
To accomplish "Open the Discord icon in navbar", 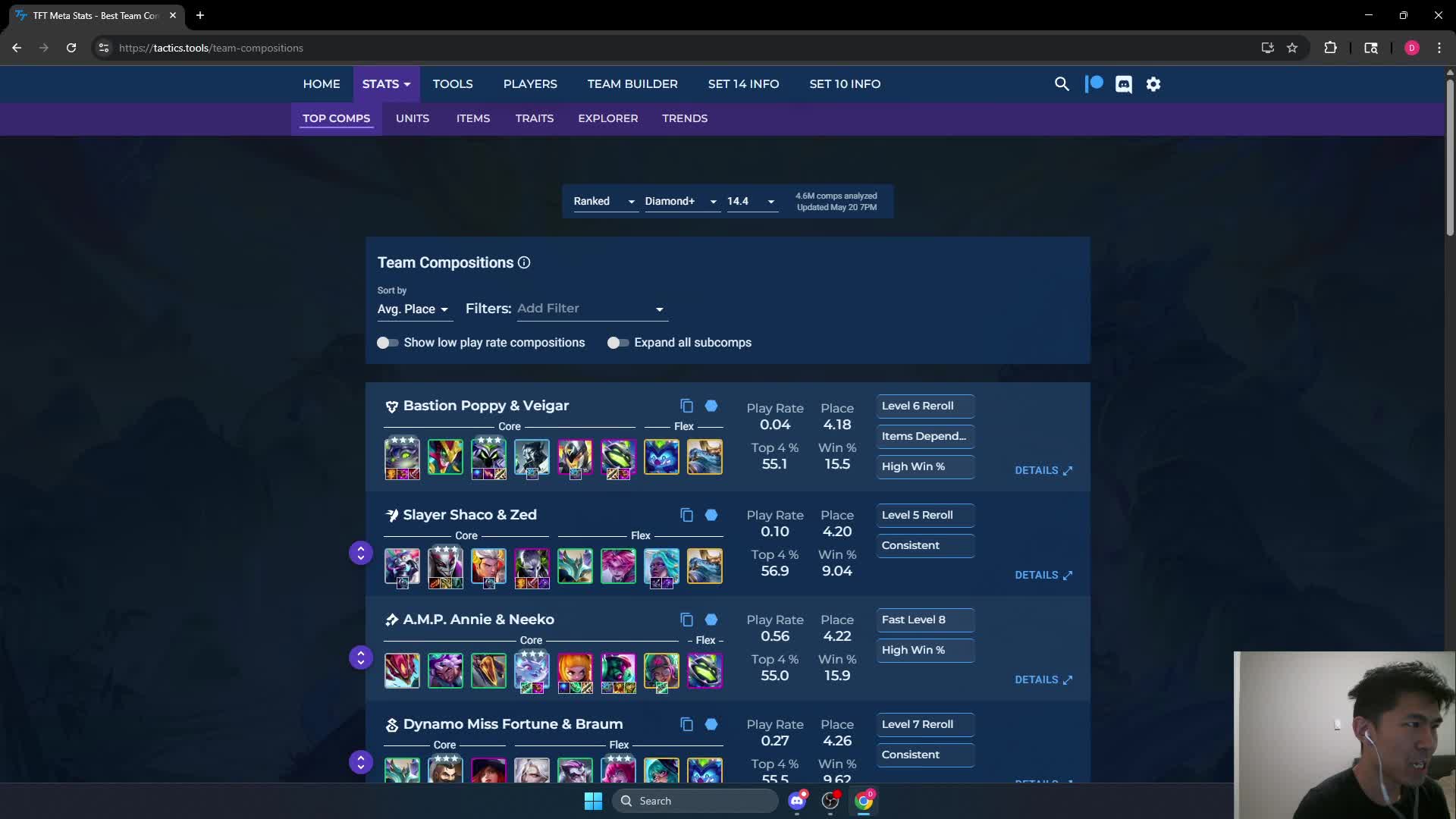I will pos(1124,84).
